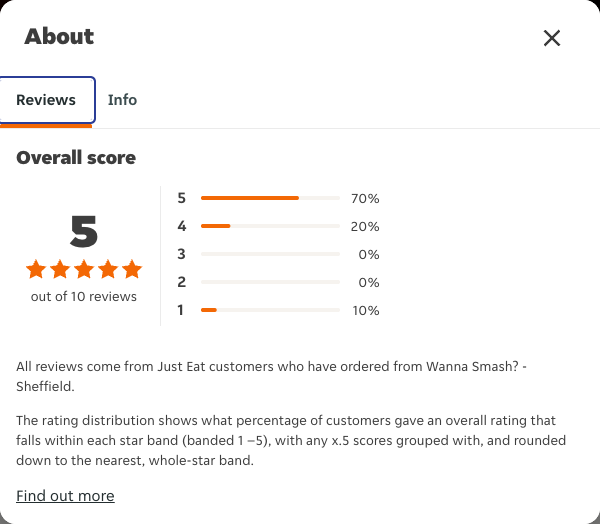This screenshot has width=600, height=524.
Task: Close the About dialog with X icon
Action: click(552, 38)
